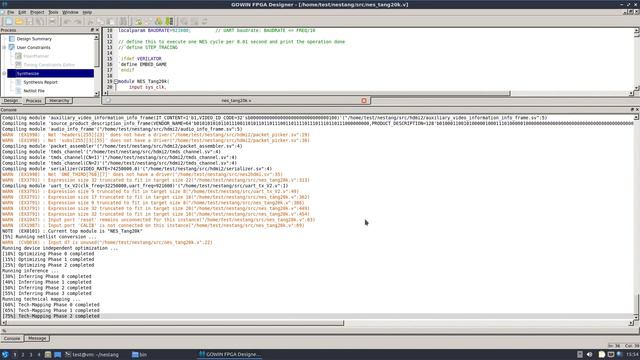The height and width of the screenshot is (360, 640).
Task: Click the Run All green-yellow toolbar icon
Action: (x=158, y=21)
